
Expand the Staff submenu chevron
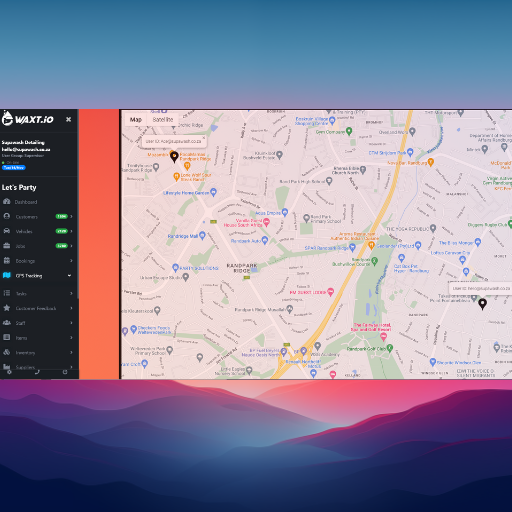tap(71, 323)
